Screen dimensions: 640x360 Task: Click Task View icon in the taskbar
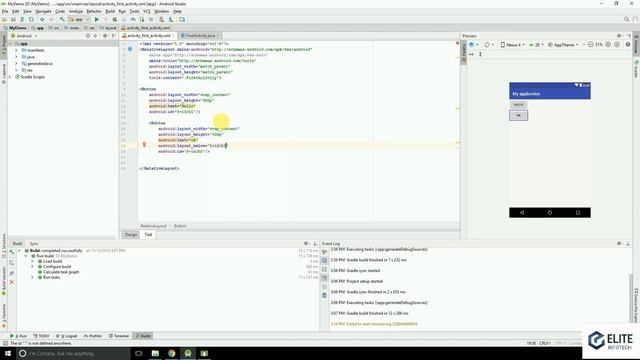(x=138, y=353)
